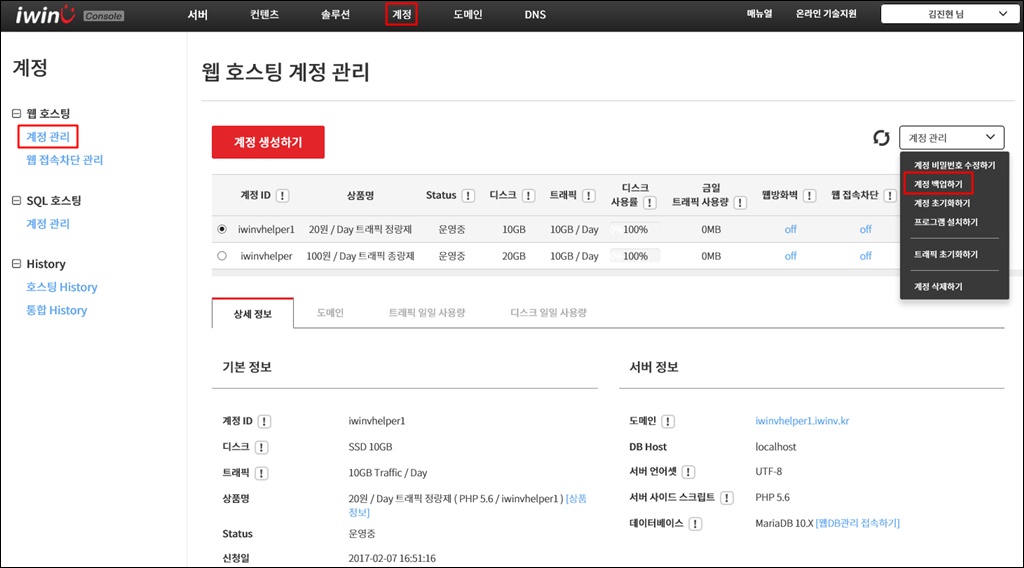Collapse the SQL 호스팅 sidebar section
This screenshot has width=1024, height=568.
(x=16, y=200)
